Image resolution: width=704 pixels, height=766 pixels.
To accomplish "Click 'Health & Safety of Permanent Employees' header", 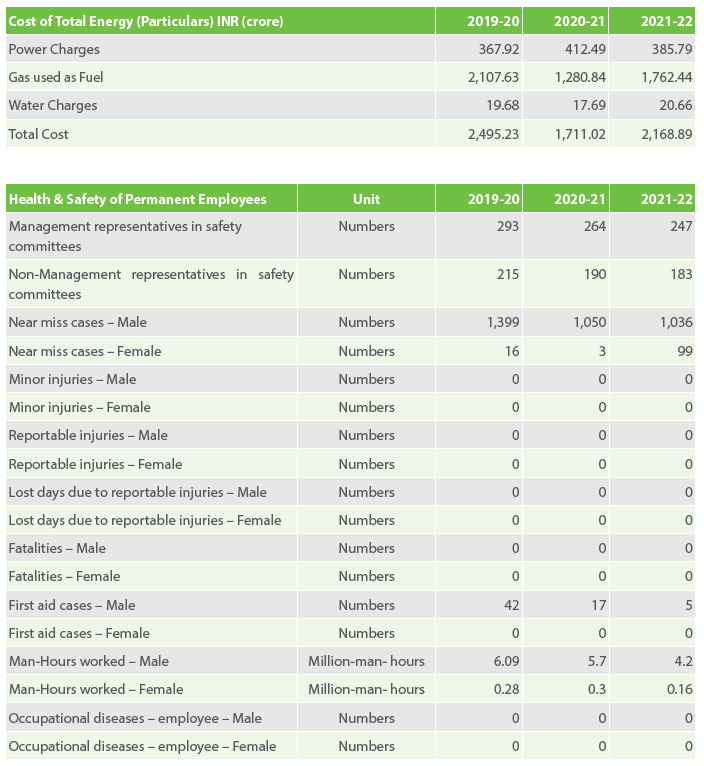I will [138, 199].
